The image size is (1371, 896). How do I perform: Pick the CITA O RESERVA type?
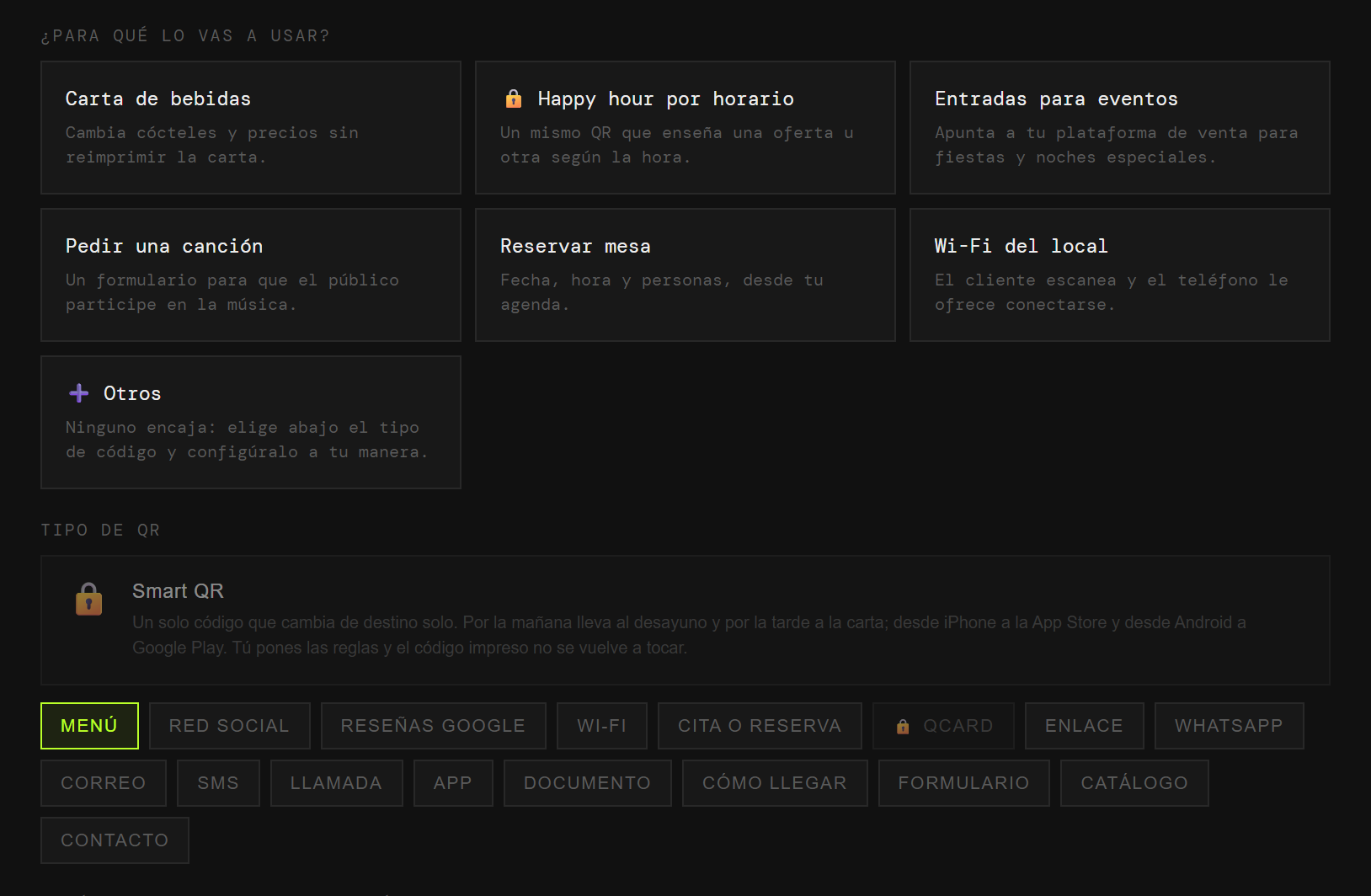[x=760, y=726]
